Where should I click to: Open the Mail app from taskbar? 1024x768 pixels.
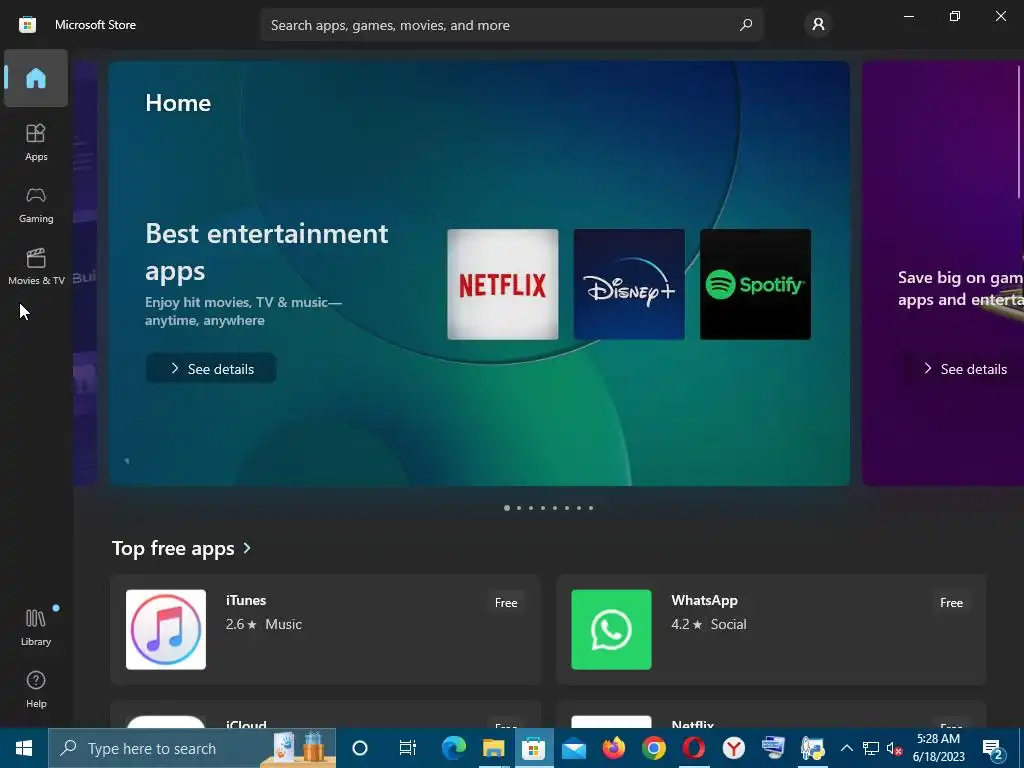574,748
